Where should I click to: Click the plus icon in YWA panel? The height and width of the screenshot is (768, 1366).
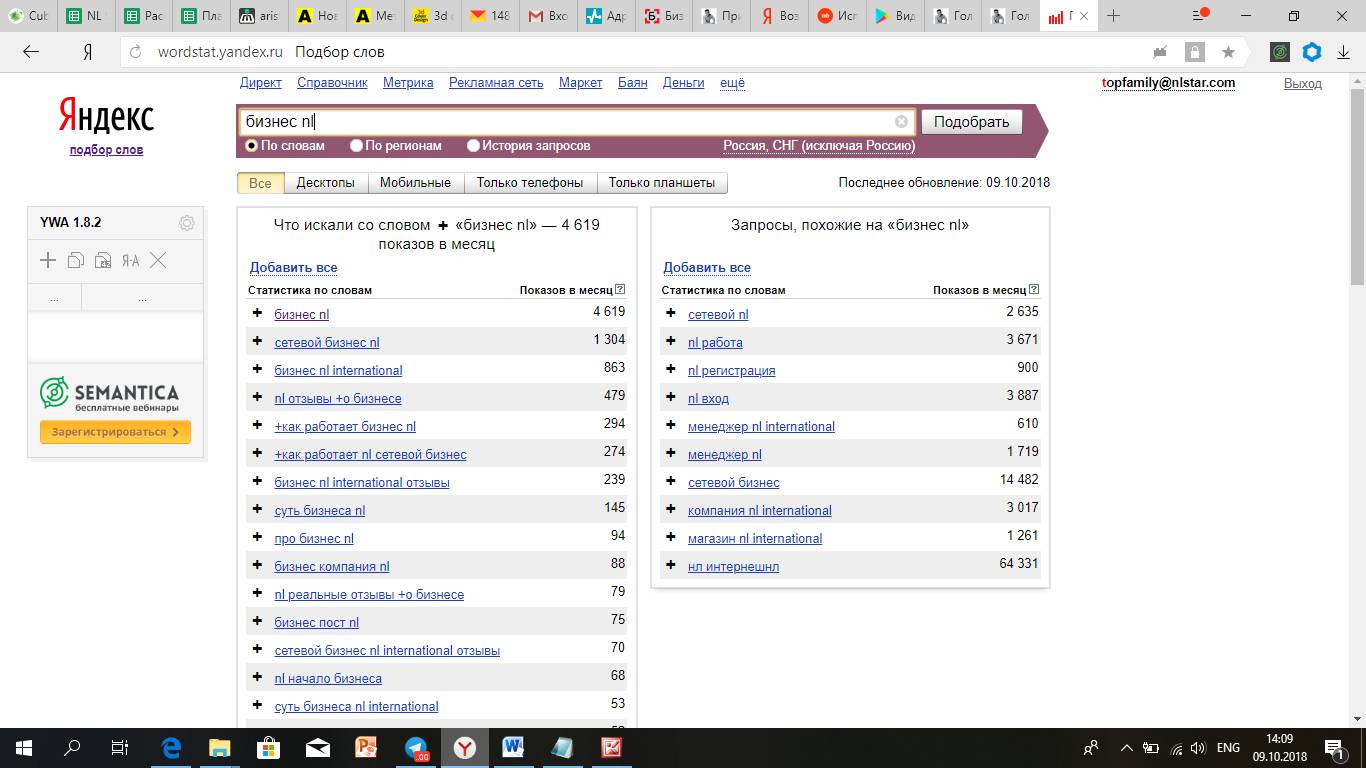(48, 261)
